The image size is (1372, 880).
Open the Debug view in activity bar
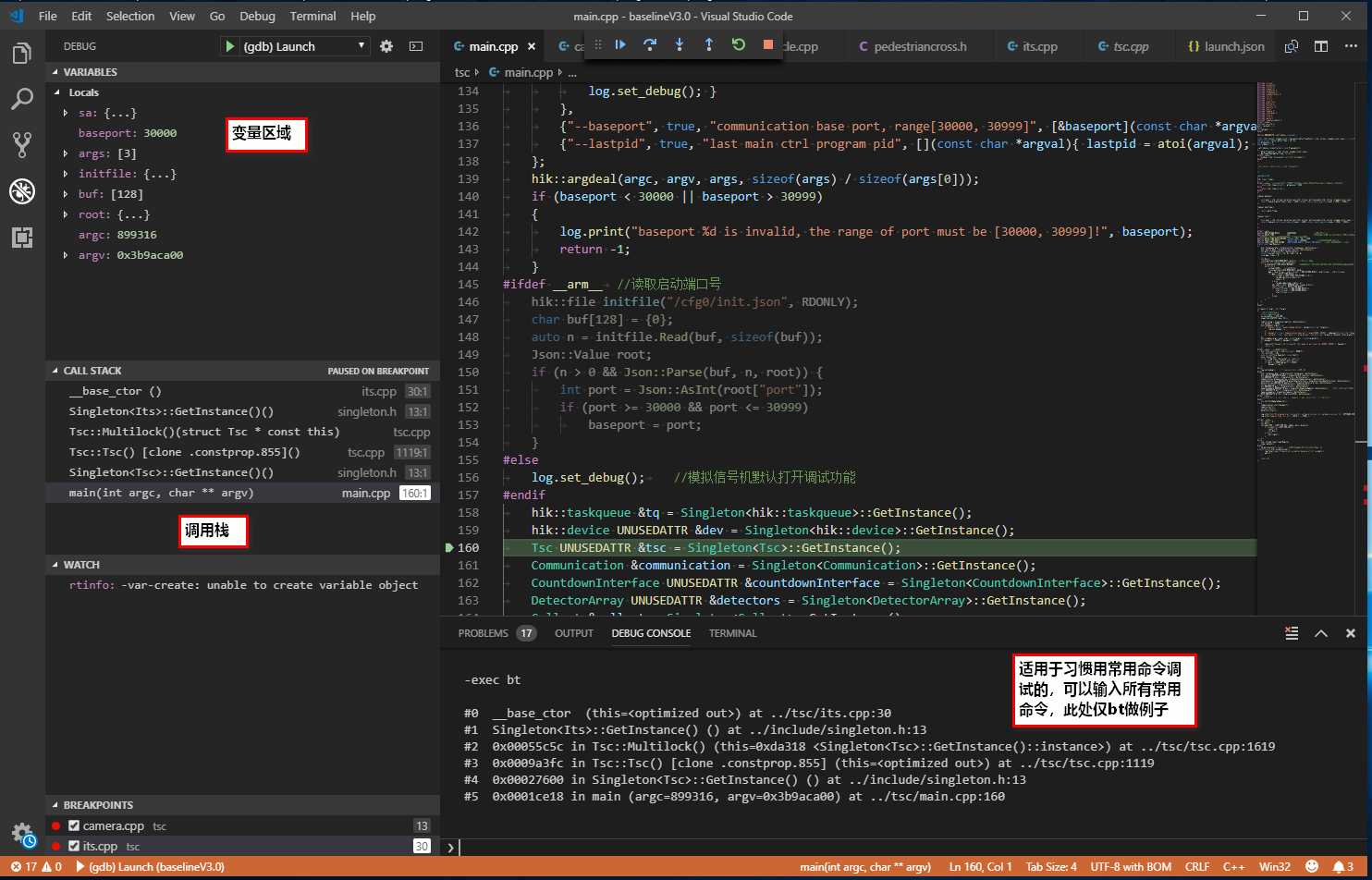22,190
